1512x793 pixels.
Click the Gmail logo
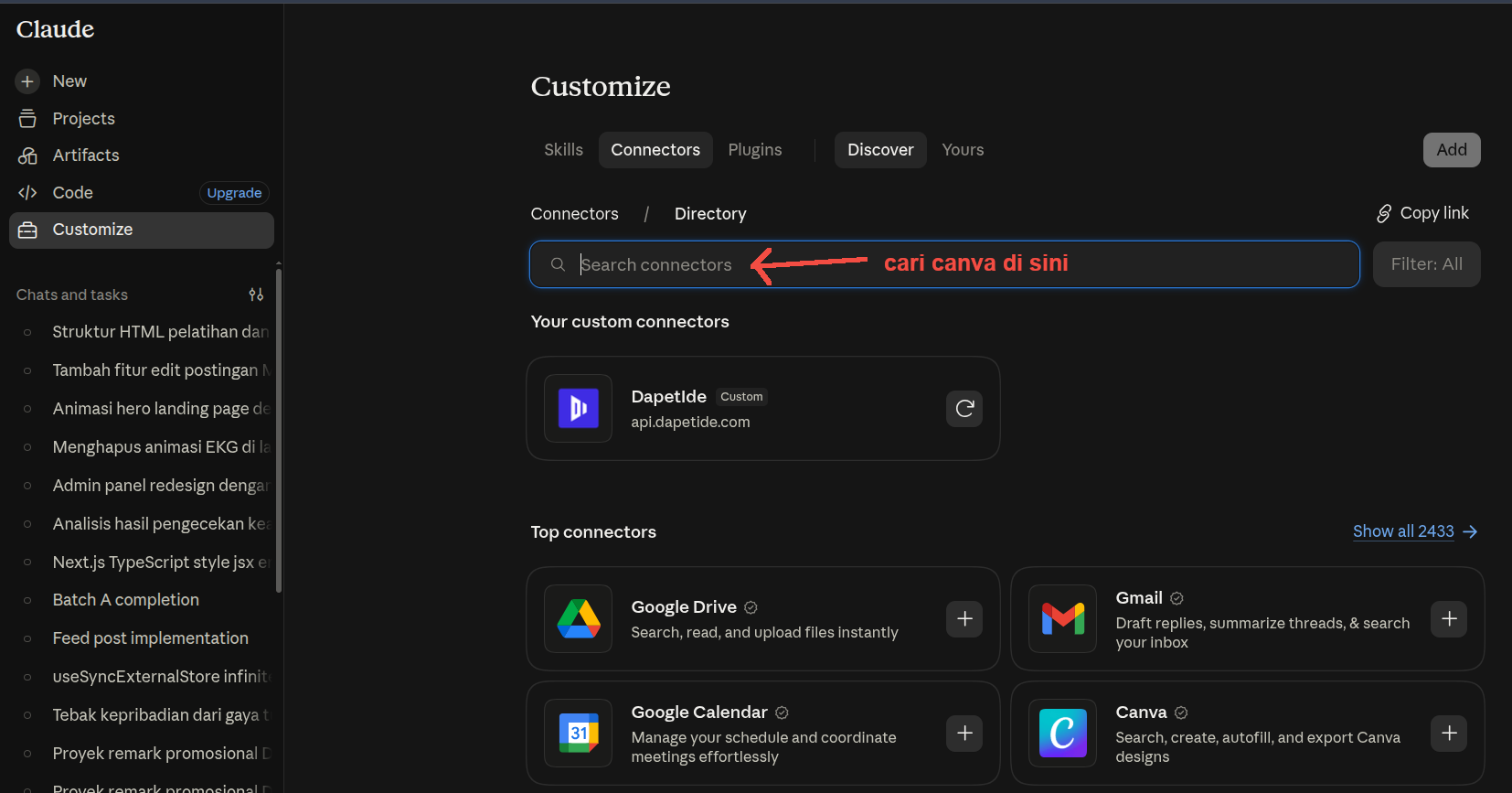[1063, 619]
